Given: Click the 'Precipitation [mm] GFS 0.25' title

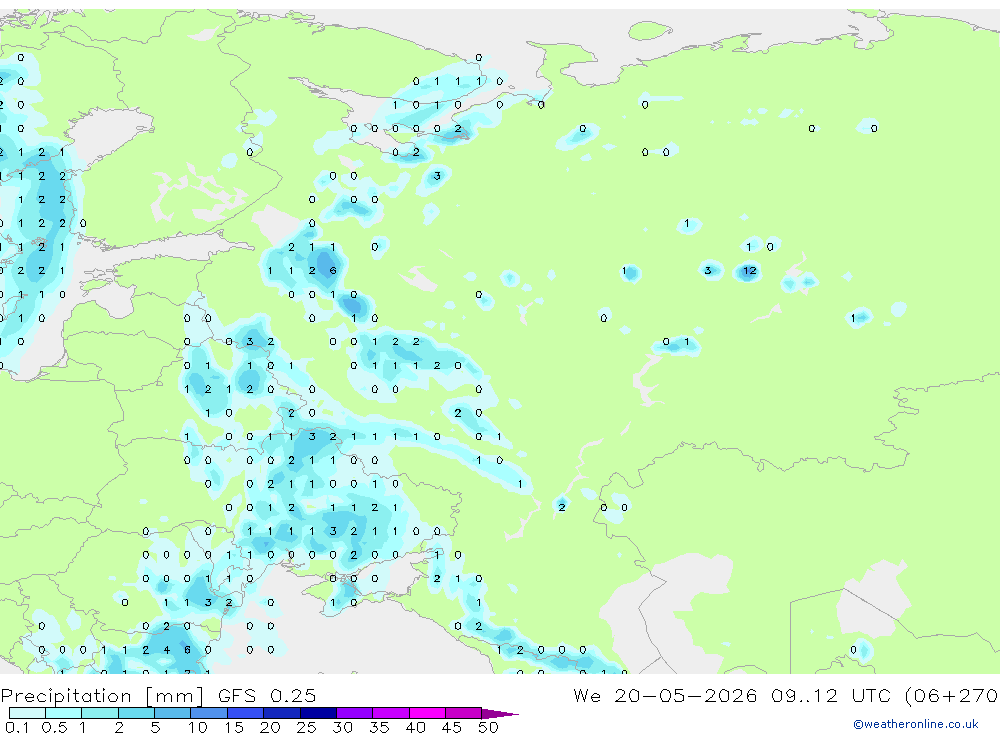Looking at the screenshot, I should point(158,695).
